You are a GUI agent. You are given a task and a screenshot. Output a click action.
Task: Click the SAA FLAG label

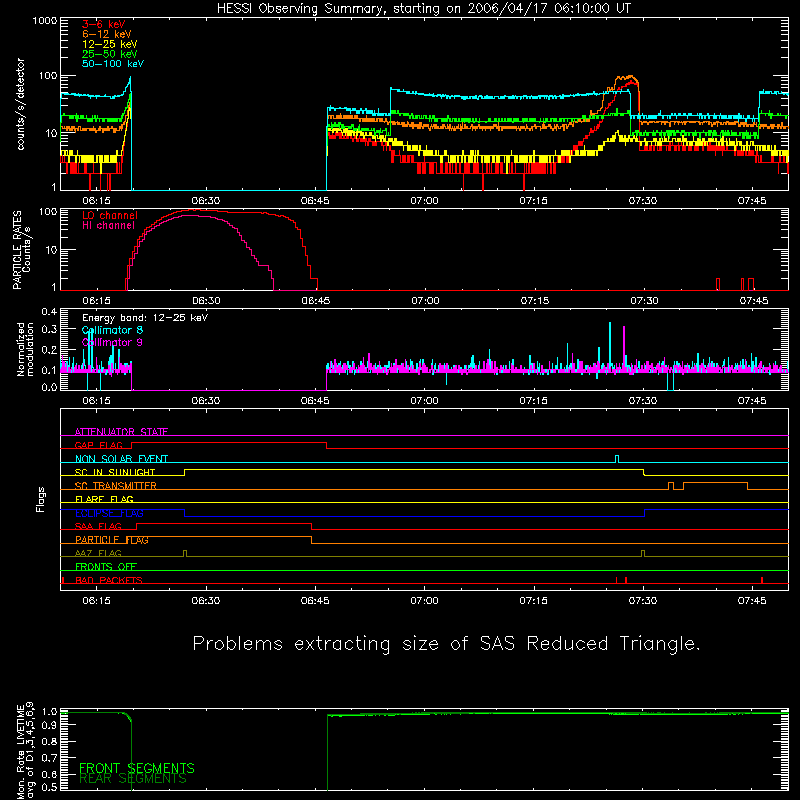tap(98, 526)
